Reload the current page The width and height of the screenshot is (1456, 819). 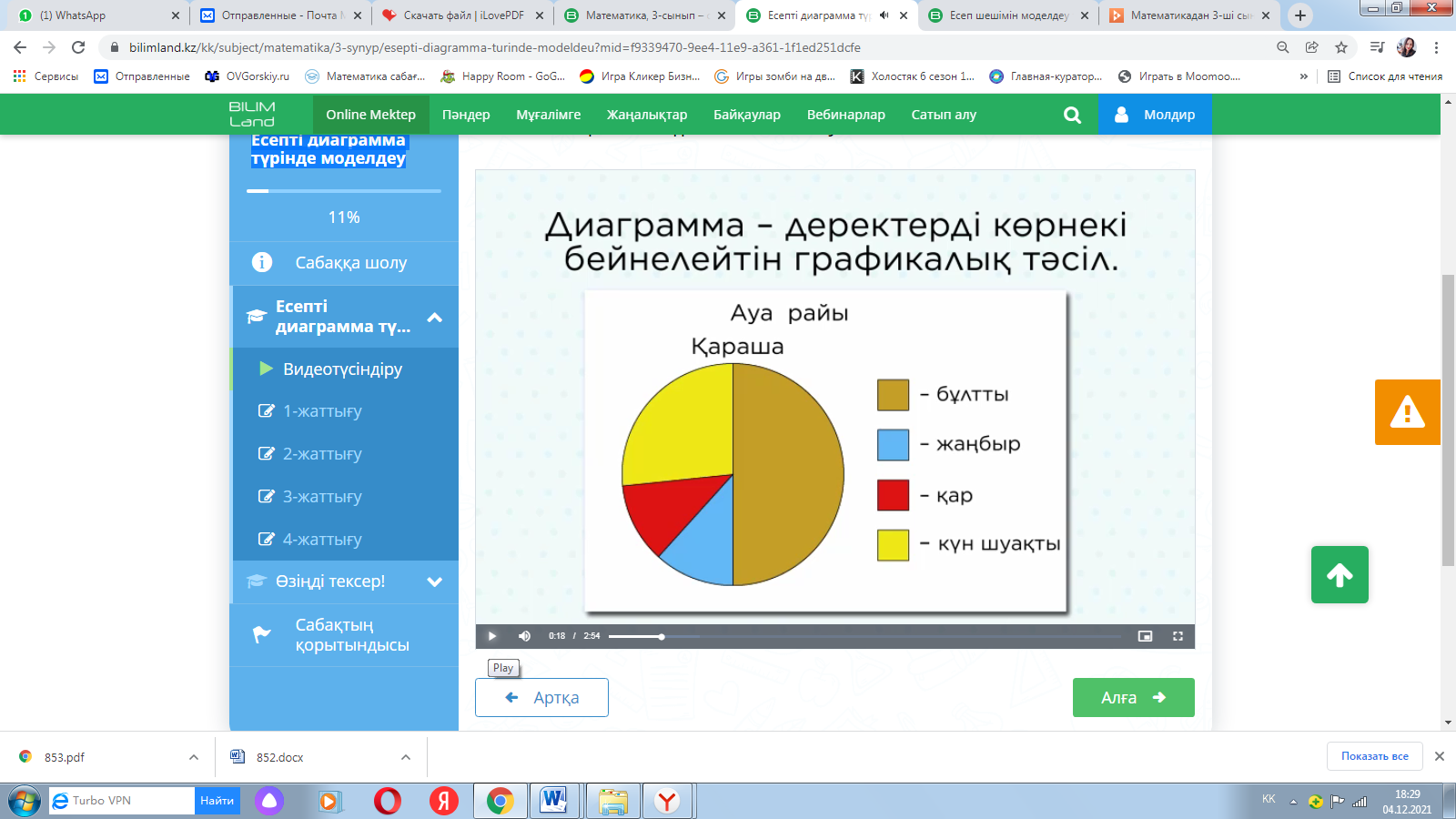pos(78,47)
